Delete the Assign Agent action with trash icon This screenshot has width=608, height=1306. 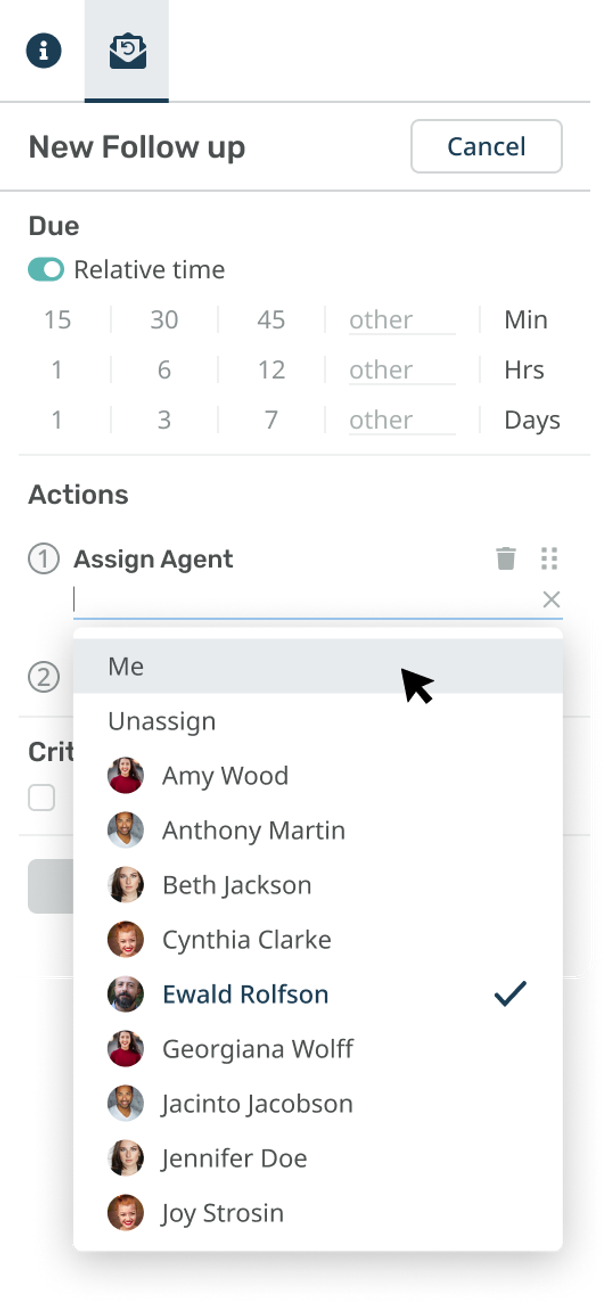506,558
